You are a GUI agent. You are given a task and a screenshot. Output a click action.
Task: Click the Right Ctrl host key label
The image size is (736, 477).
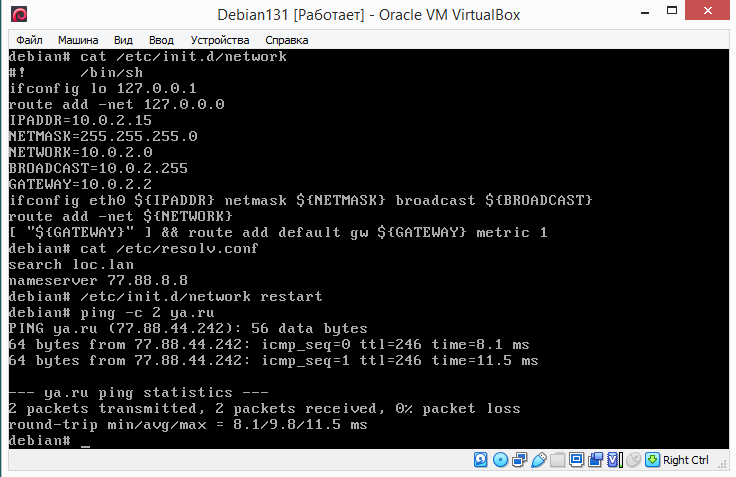(686, 460)
